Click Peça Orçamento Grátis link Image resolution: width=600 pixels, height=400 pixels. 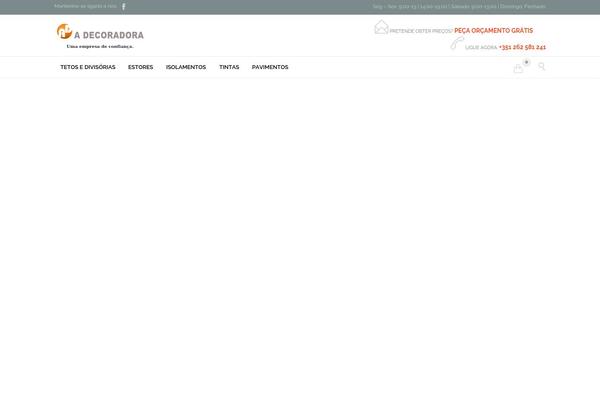(494, 31)
